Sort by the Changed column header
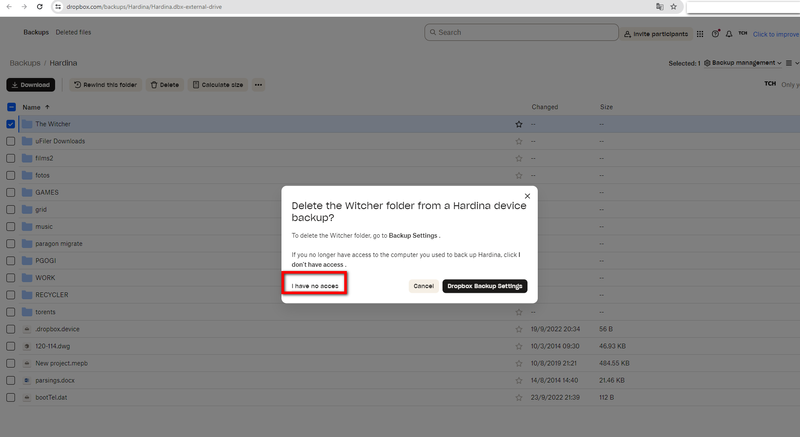 pos(545,107)
